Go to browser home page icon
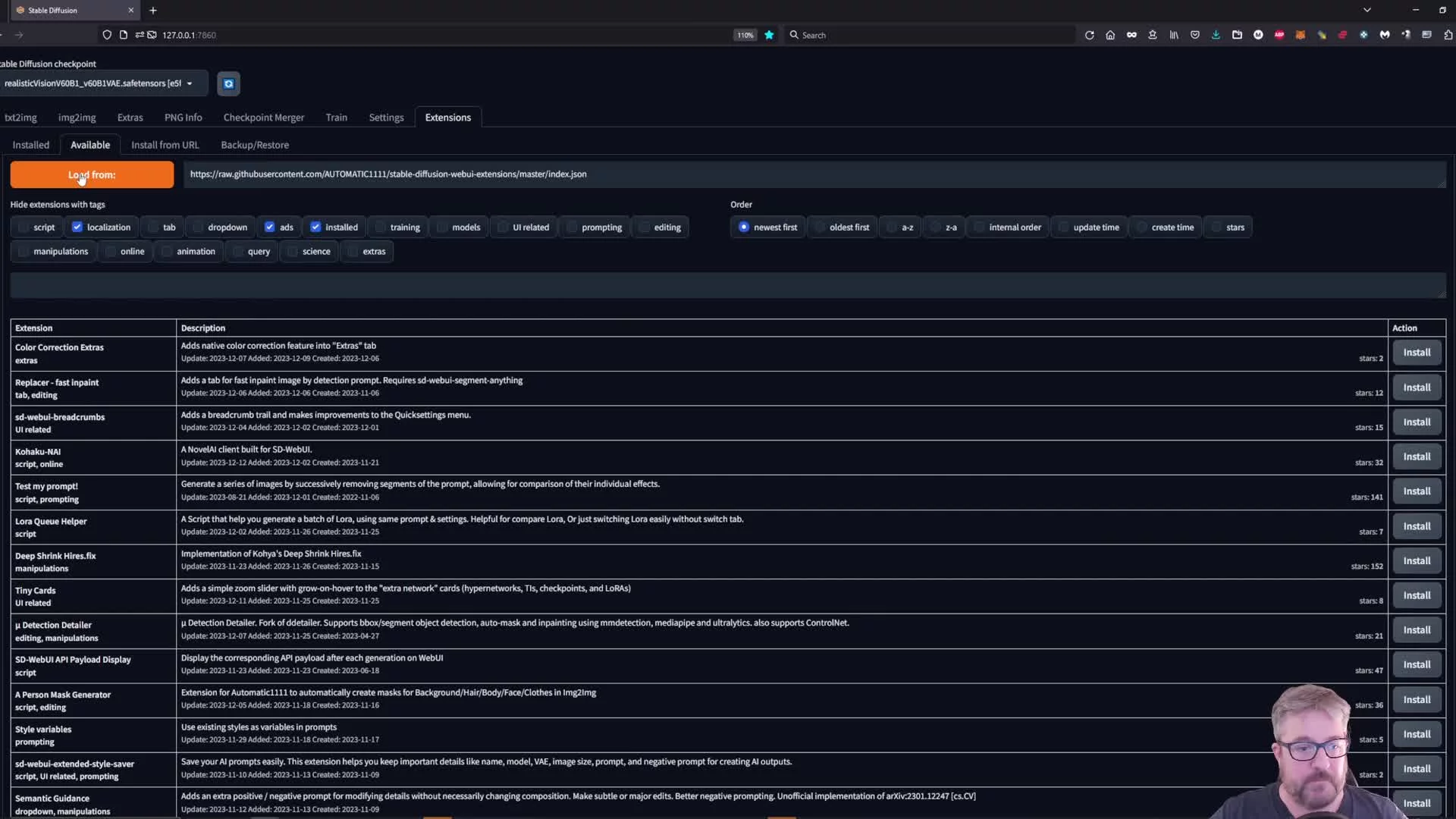1456x819 pixels. point(1110,35)
